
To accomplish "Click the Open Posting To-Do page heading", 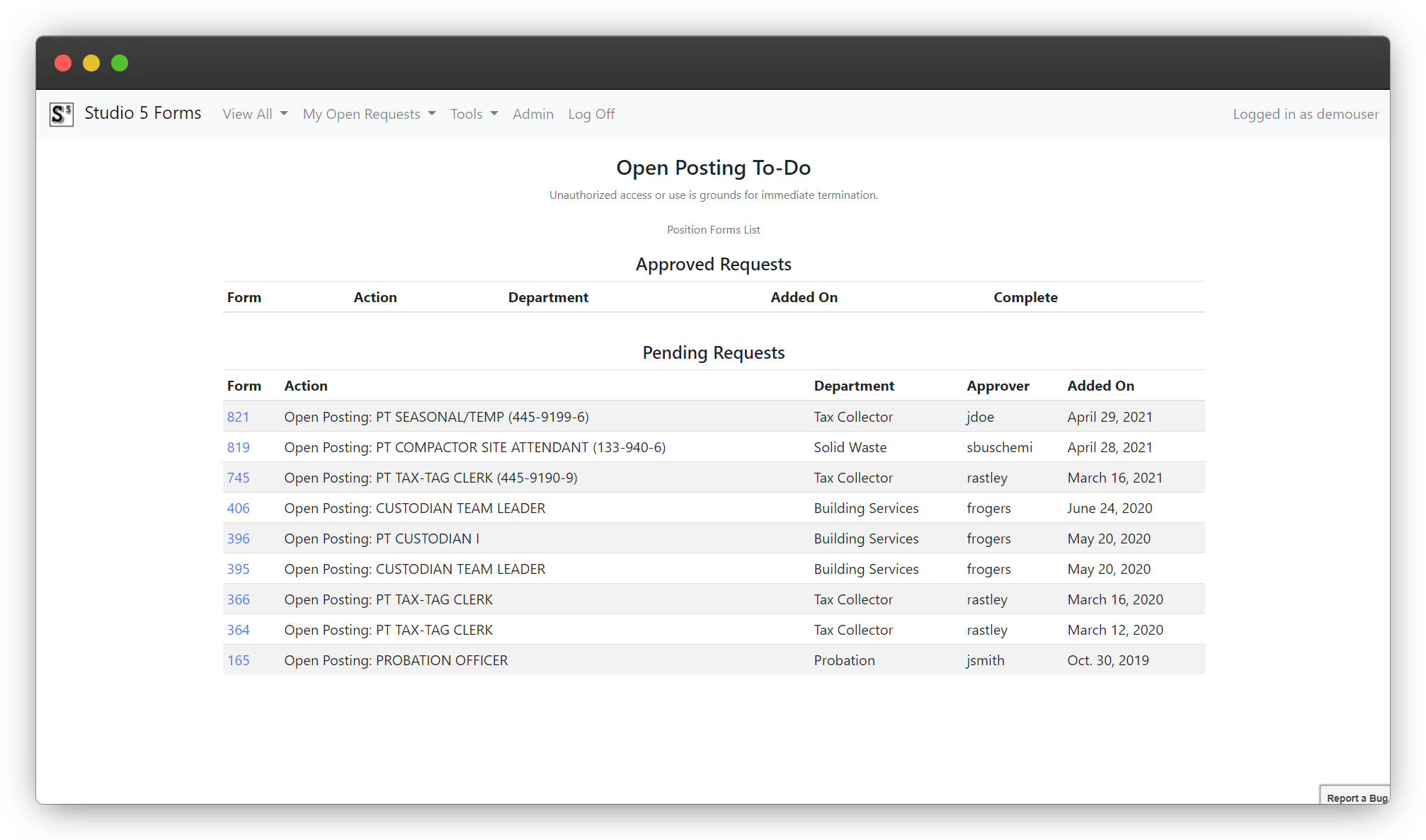I will pyautogui.click(x=713, y=168).
